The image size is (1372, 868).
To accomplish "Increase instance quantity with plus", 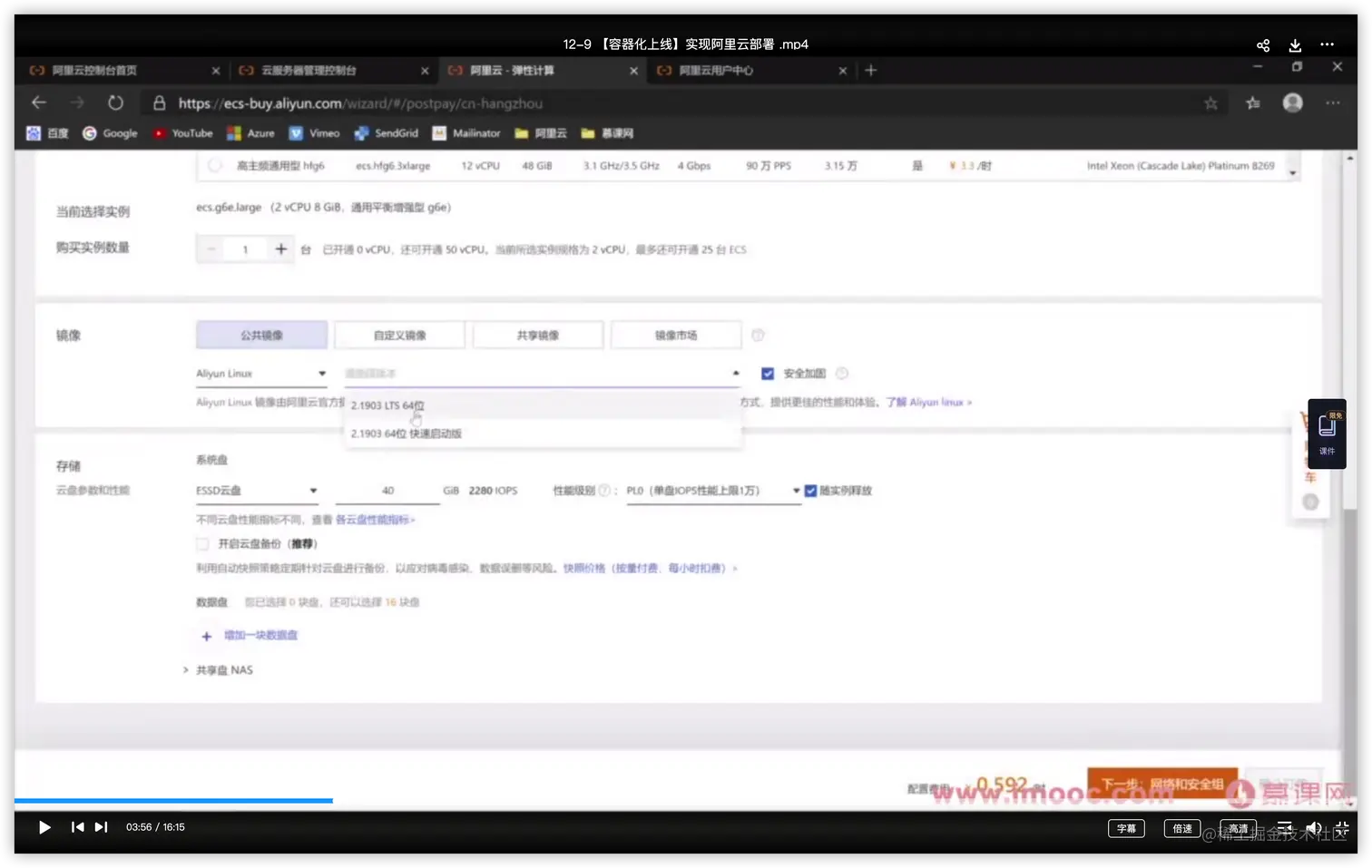I will click(280, 249).
